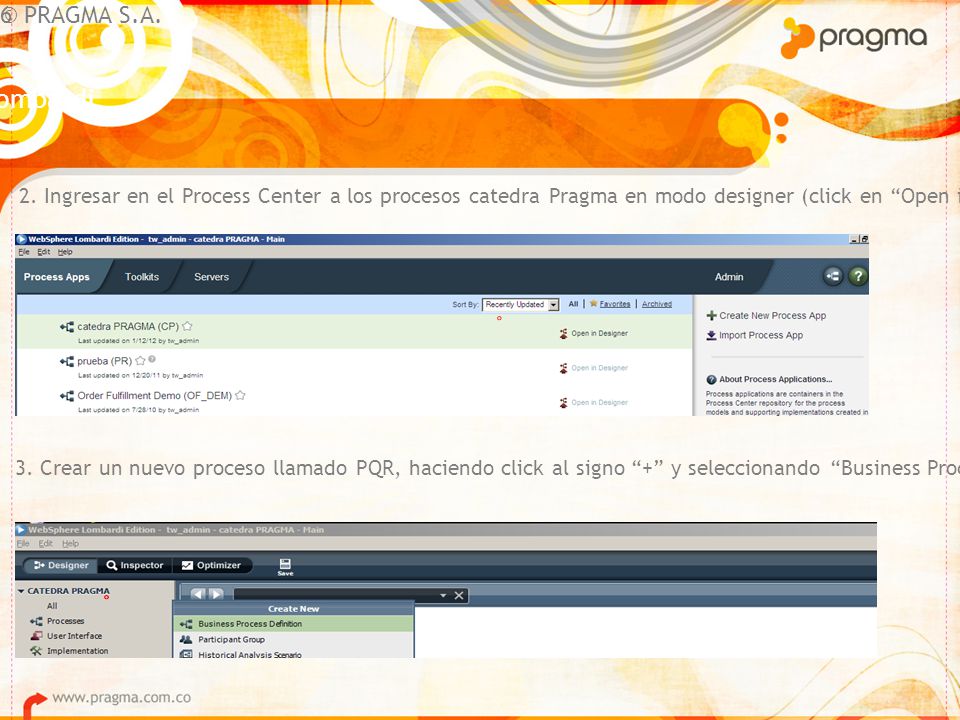
Task: Click the About Process Applications info icon
Action: 711,380
